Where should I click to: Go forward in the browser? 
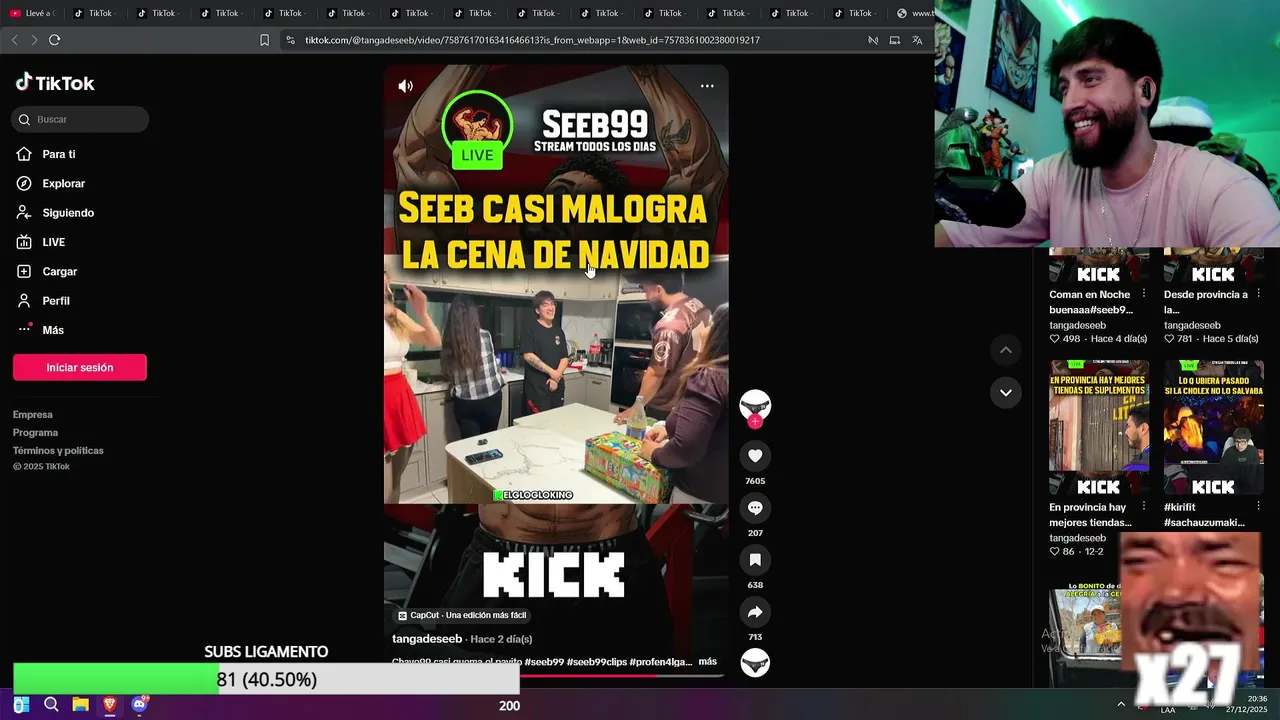pyautogui.click(x=34, y=40)
